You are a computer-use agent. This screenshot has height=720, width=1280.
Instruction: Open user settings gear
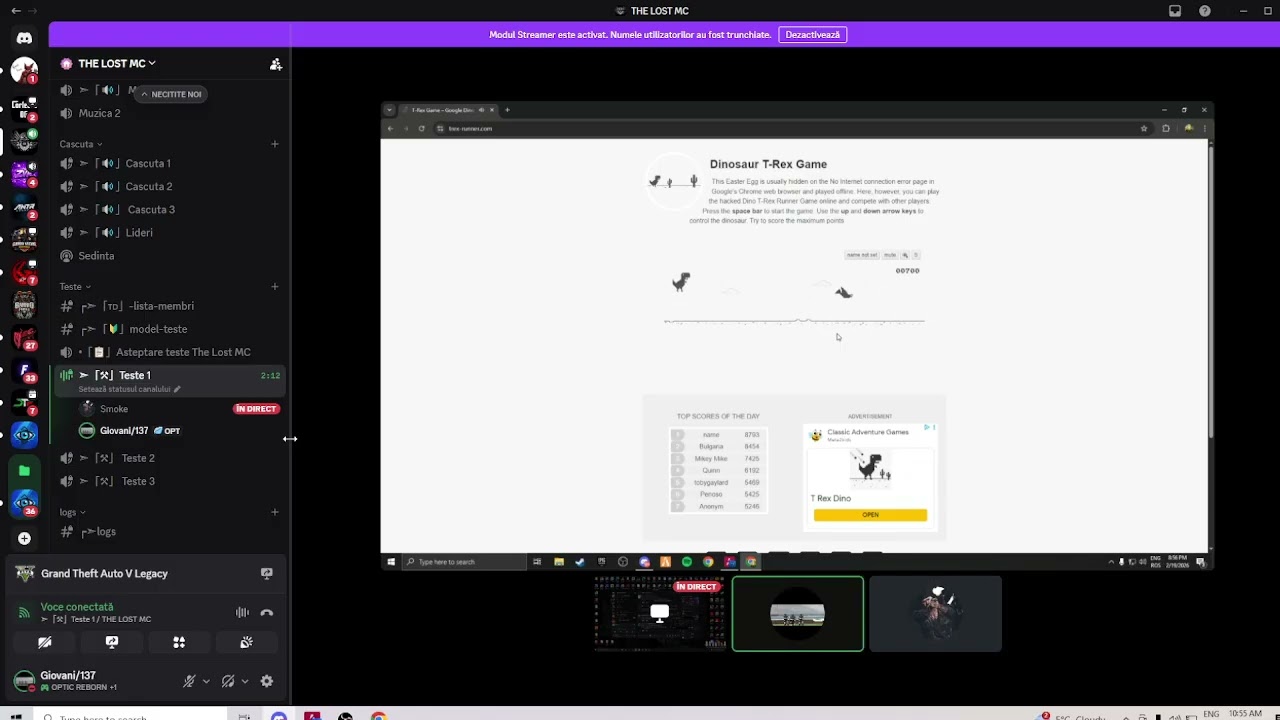[x=267, y=681]
